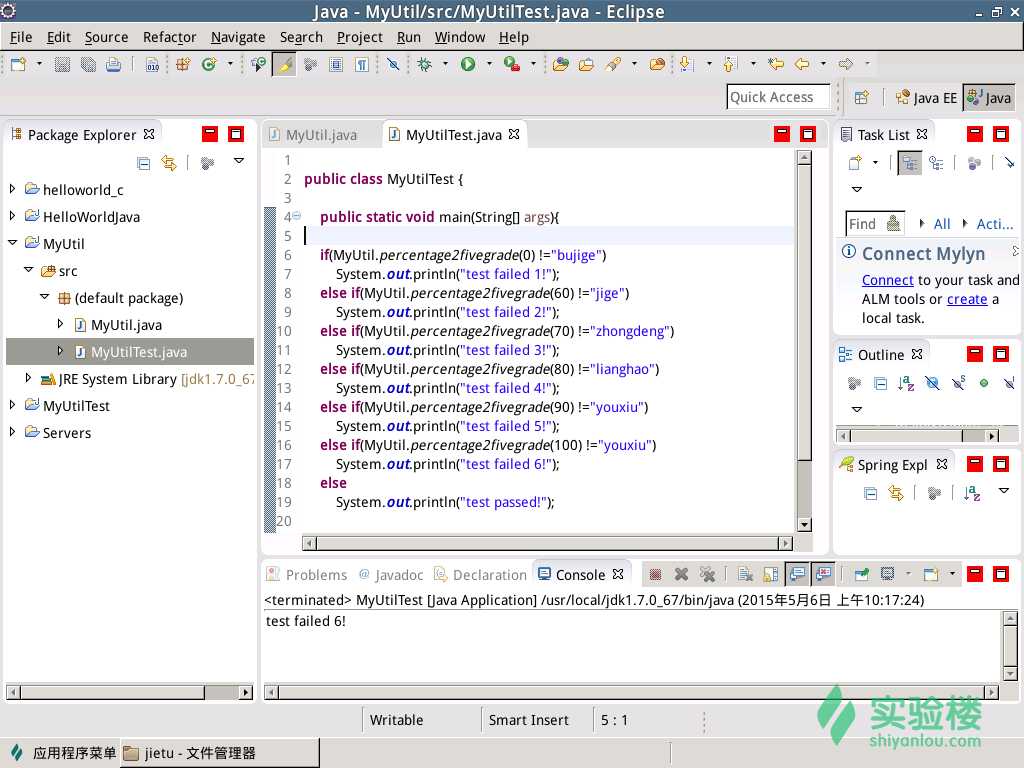Open the Project menu
This screenshot has height=768, width=1024.
coord(359,37)
